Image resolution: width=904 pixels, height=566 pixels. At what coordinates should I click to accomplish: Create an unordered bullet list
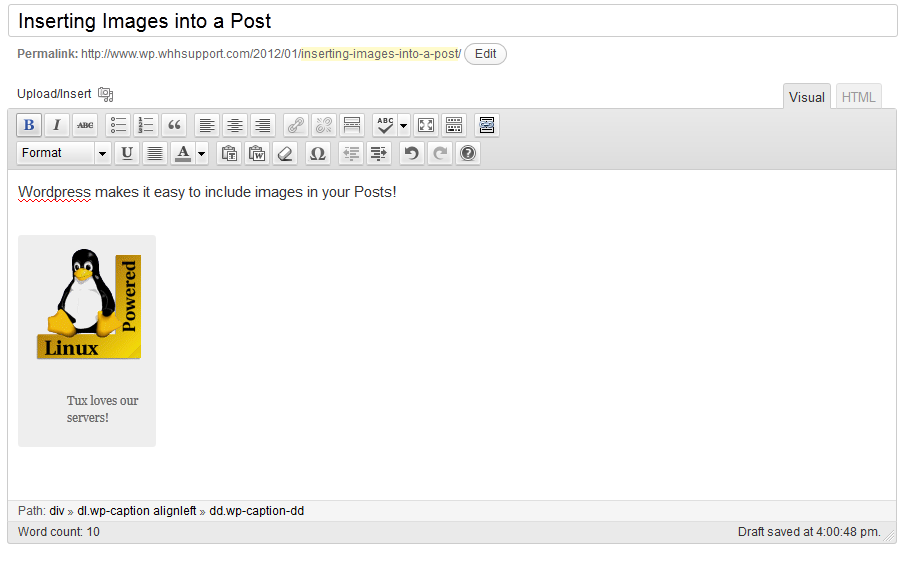pyautogui.click(x=119, y=125)
